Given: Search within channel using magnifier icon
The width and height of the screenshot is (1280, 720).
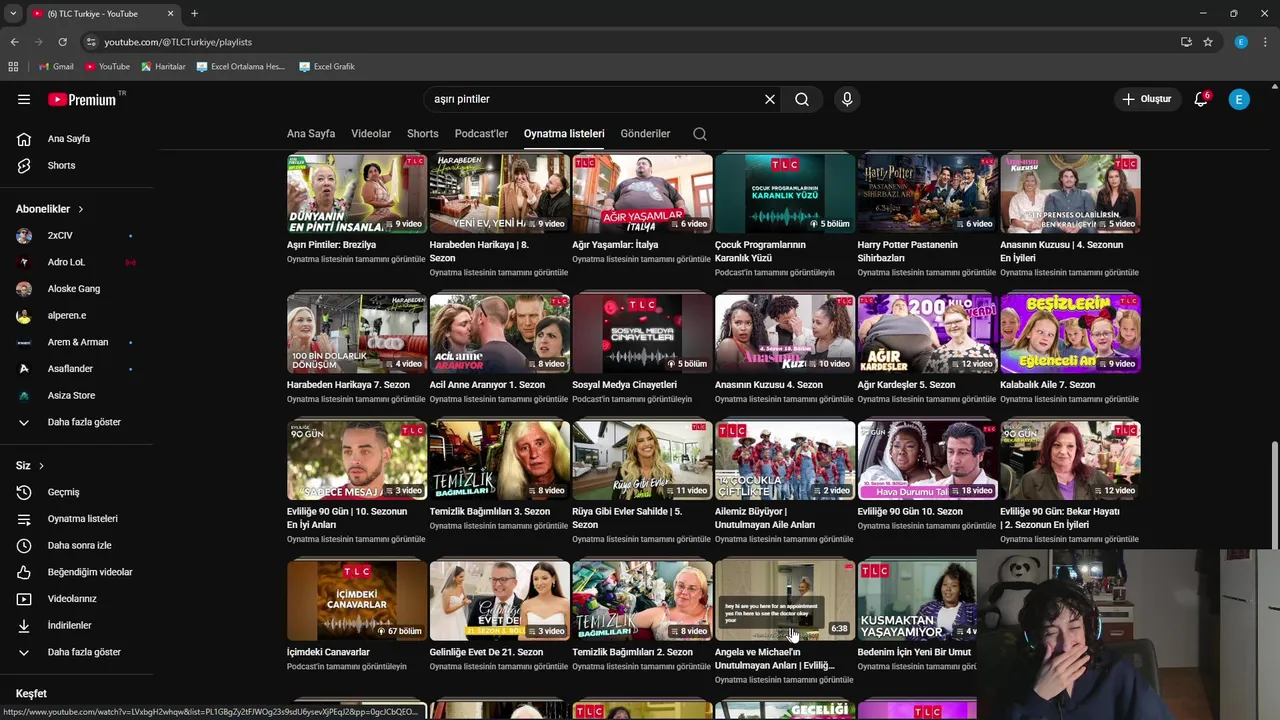Looking at the screenshot, I should pyautogui.click(x=700, y=134).
